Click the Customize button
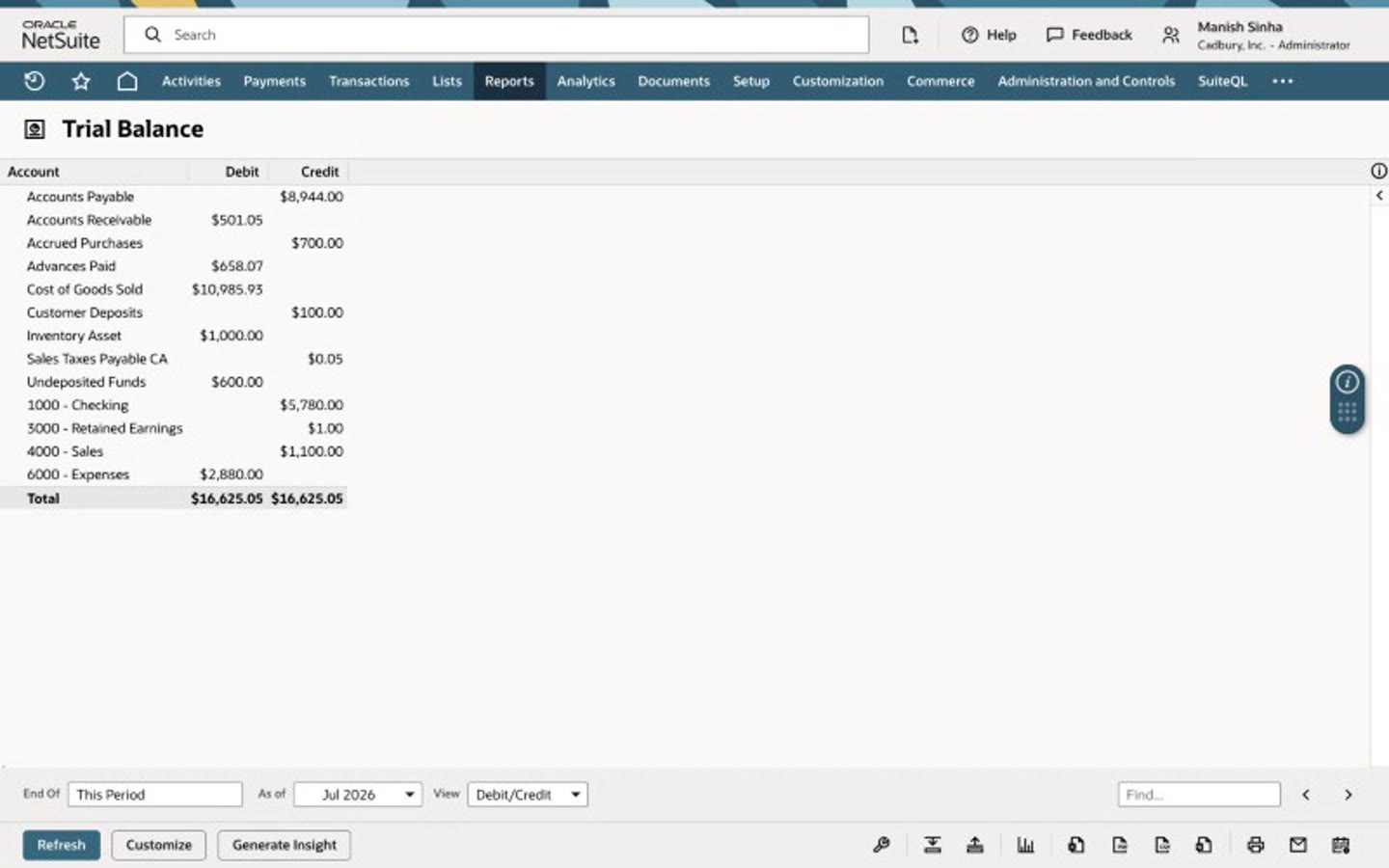Image resolution: width=1389 pixels, height=868 pixels. (x=159, y=845)
